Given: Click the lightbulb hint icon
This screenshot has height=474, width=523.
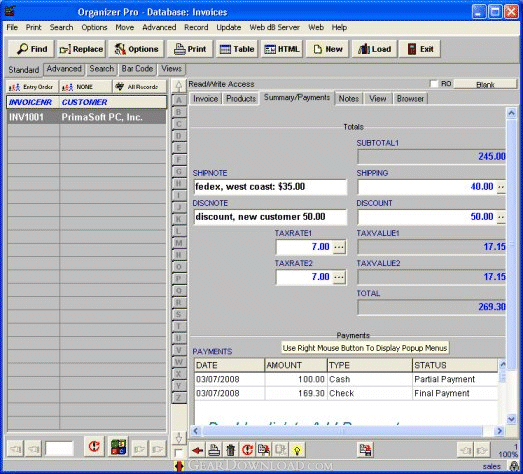Looking at the screenshot, I should tap(297, 450).
